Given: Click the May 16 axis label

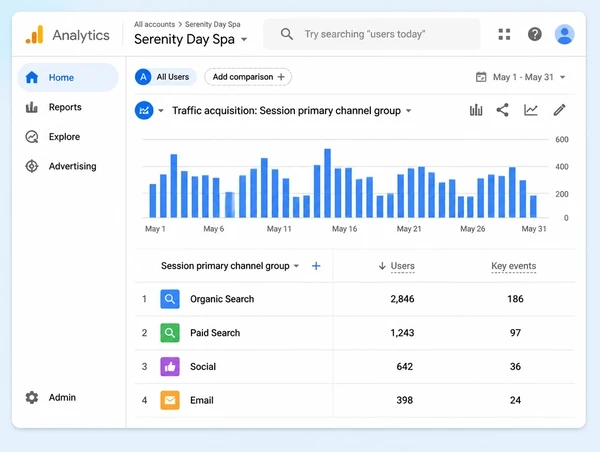Looking at the screenshot, I should pos(344,229).
